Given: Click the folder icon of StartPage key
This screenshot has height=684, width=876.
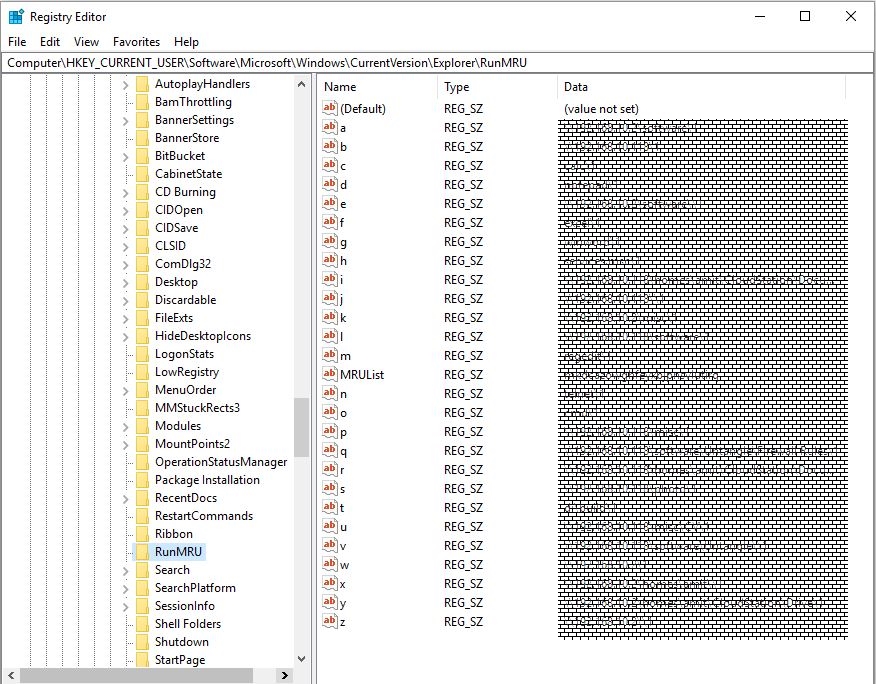Looking at the screenshot, I should (142, 660).
